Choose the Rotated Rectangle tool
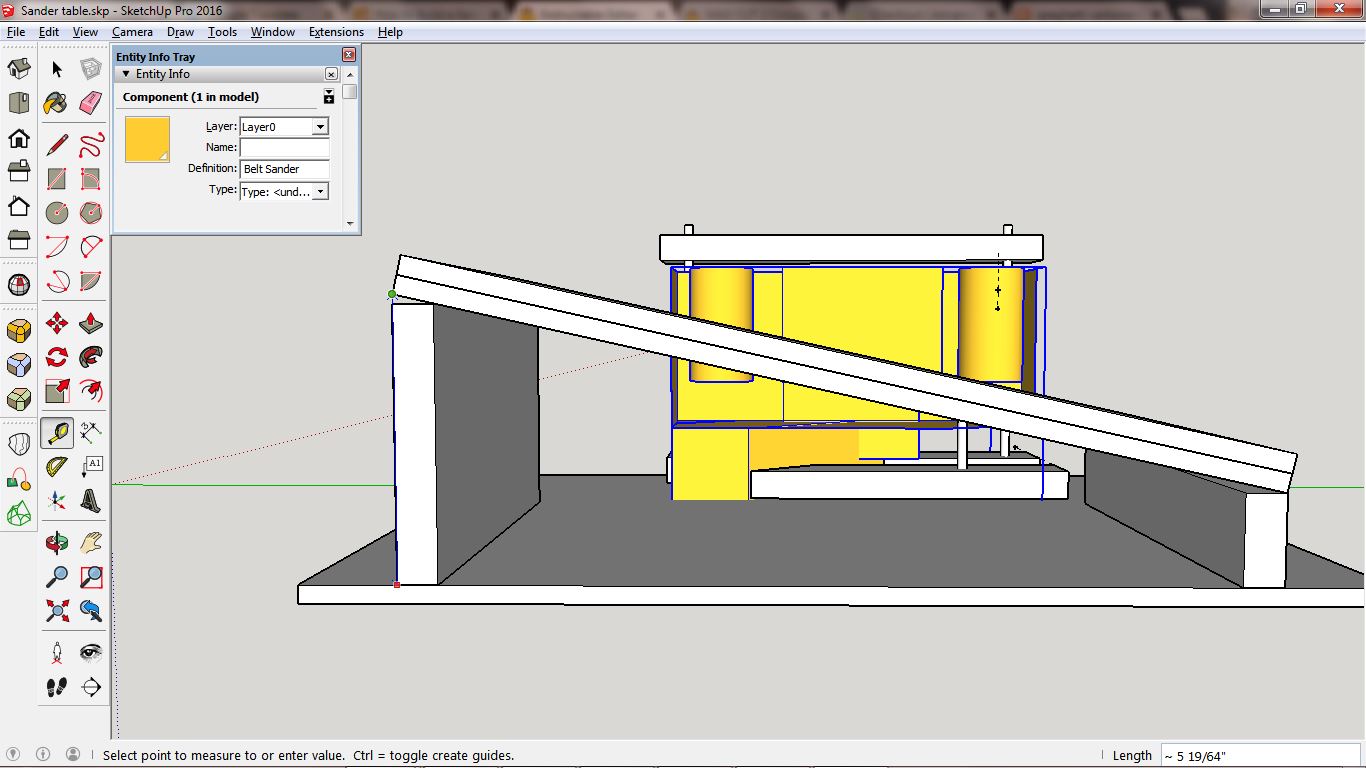This screenshot has width=1366, height=768. click(x=91, y=179)
